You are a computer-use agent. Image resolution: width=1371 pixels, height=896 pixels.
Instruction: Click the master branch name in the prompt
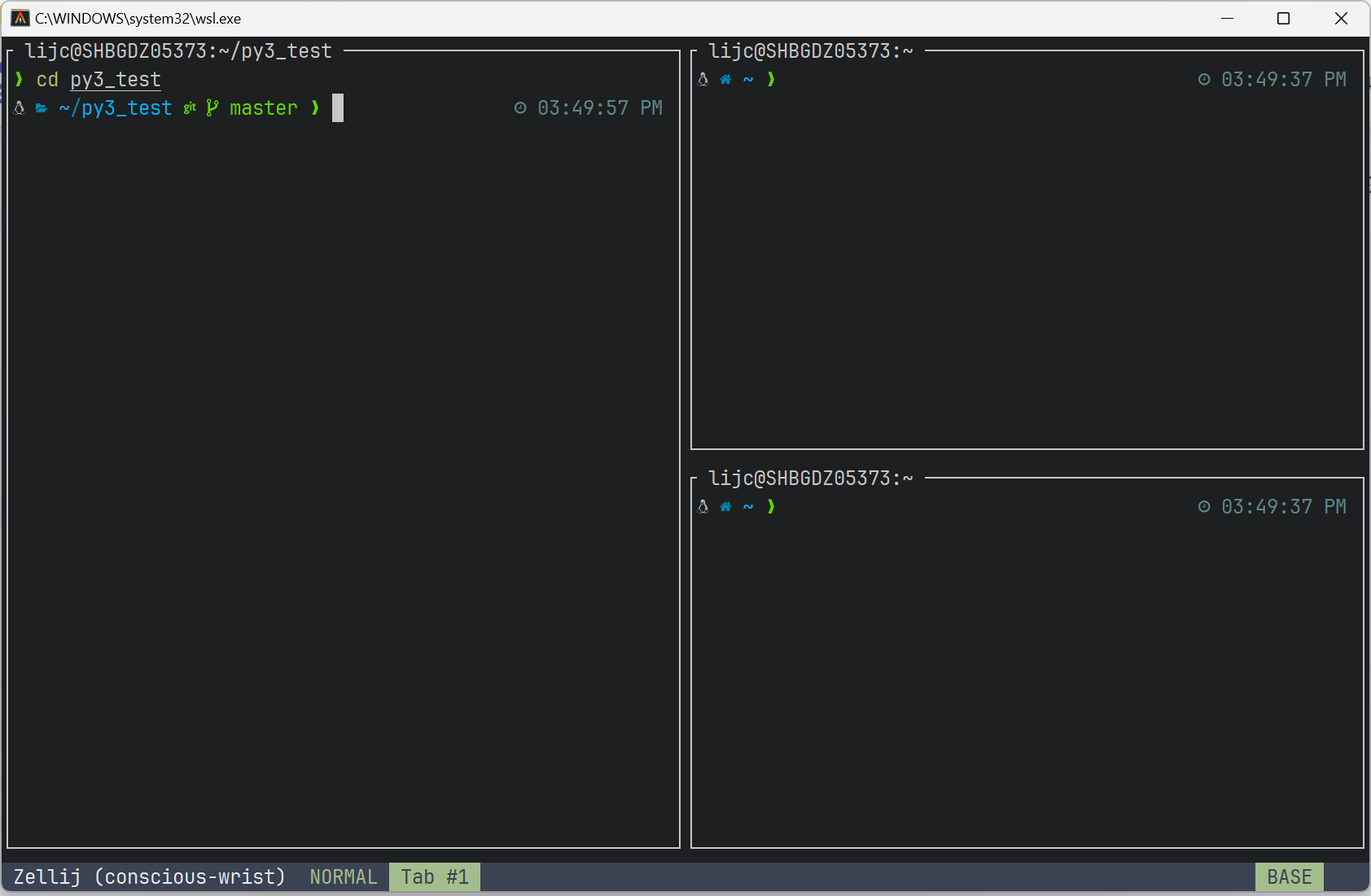(264, 108)
